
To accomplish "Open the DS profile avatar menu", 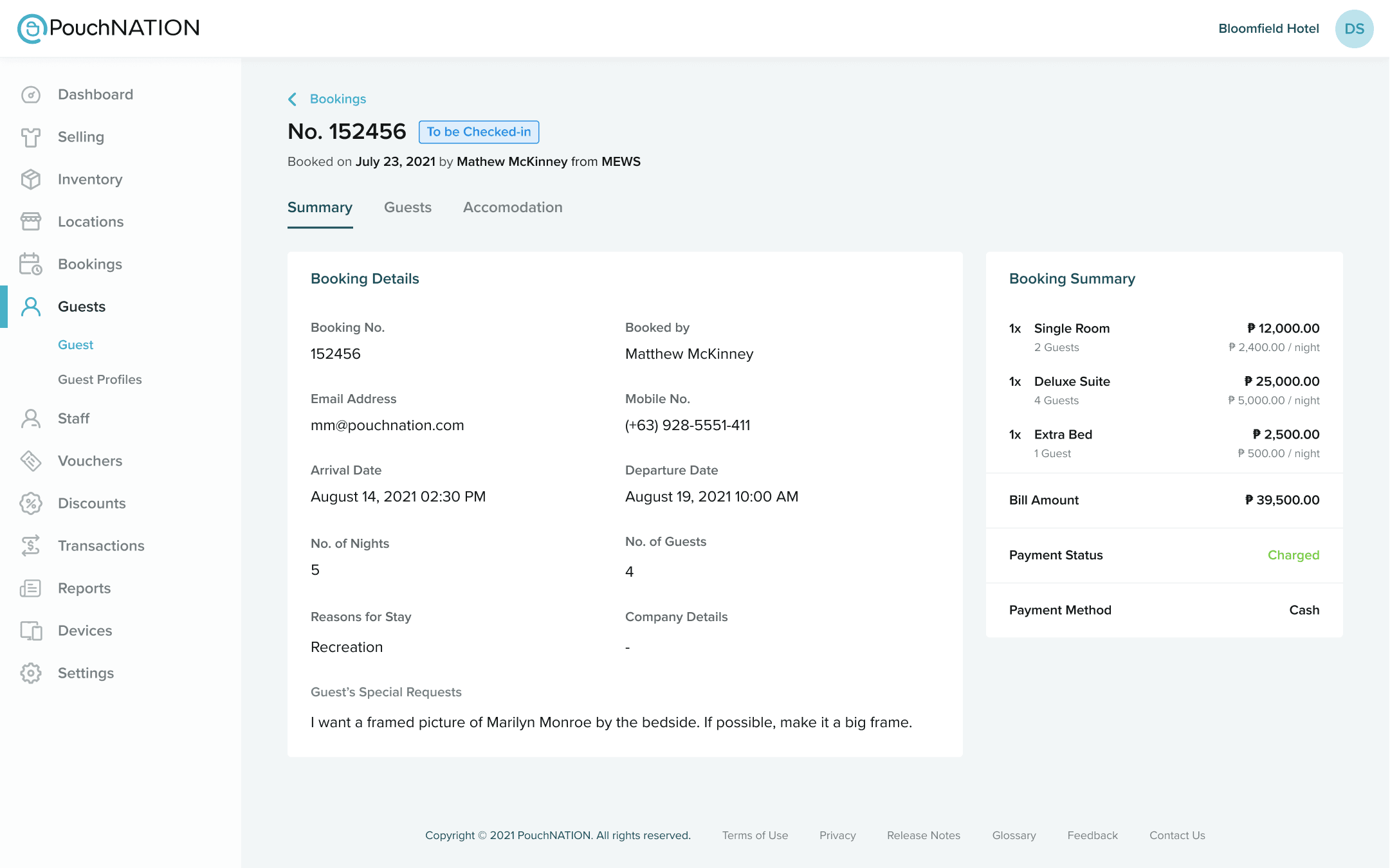I will (x=1355, y=28).
